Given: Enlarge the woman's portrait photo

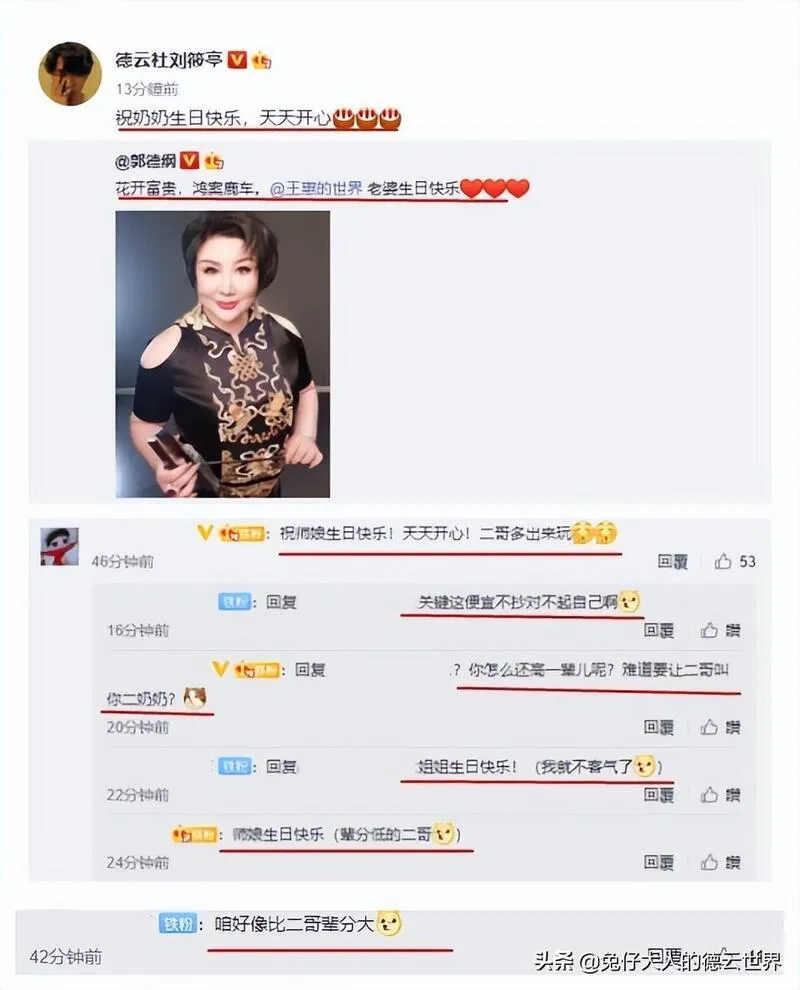Looking at the screenshot, I should coord(222,354).
